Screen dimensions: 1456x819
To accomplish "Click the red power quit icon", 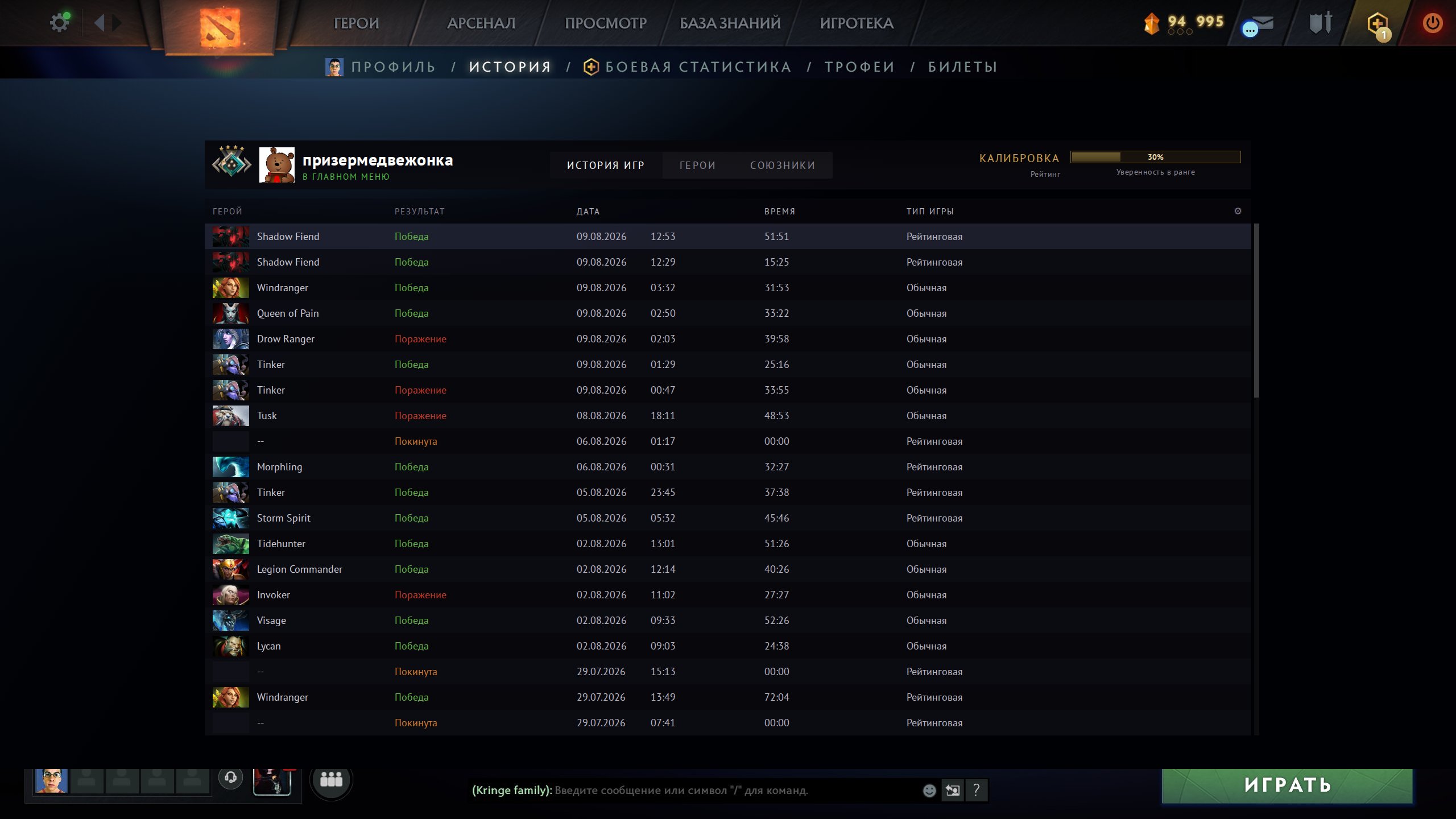I will (x=1432, y=23).
